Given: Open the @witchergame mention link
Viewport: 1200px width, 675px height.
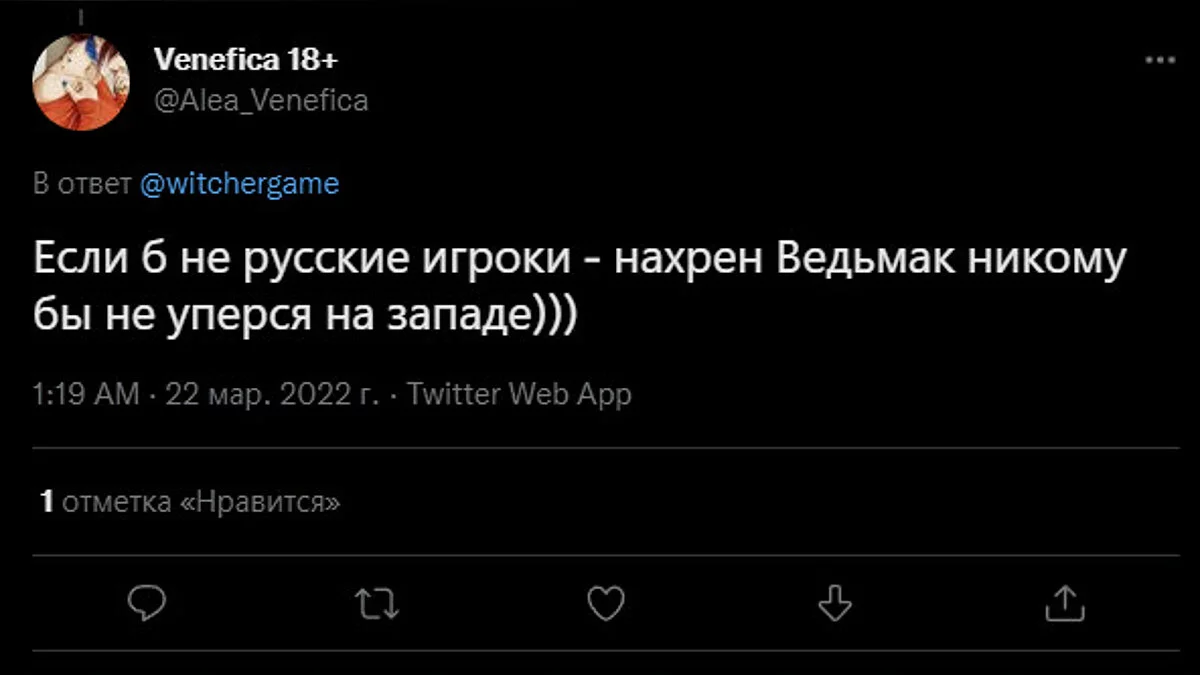Looking at the screenshot, I should 238,184.
